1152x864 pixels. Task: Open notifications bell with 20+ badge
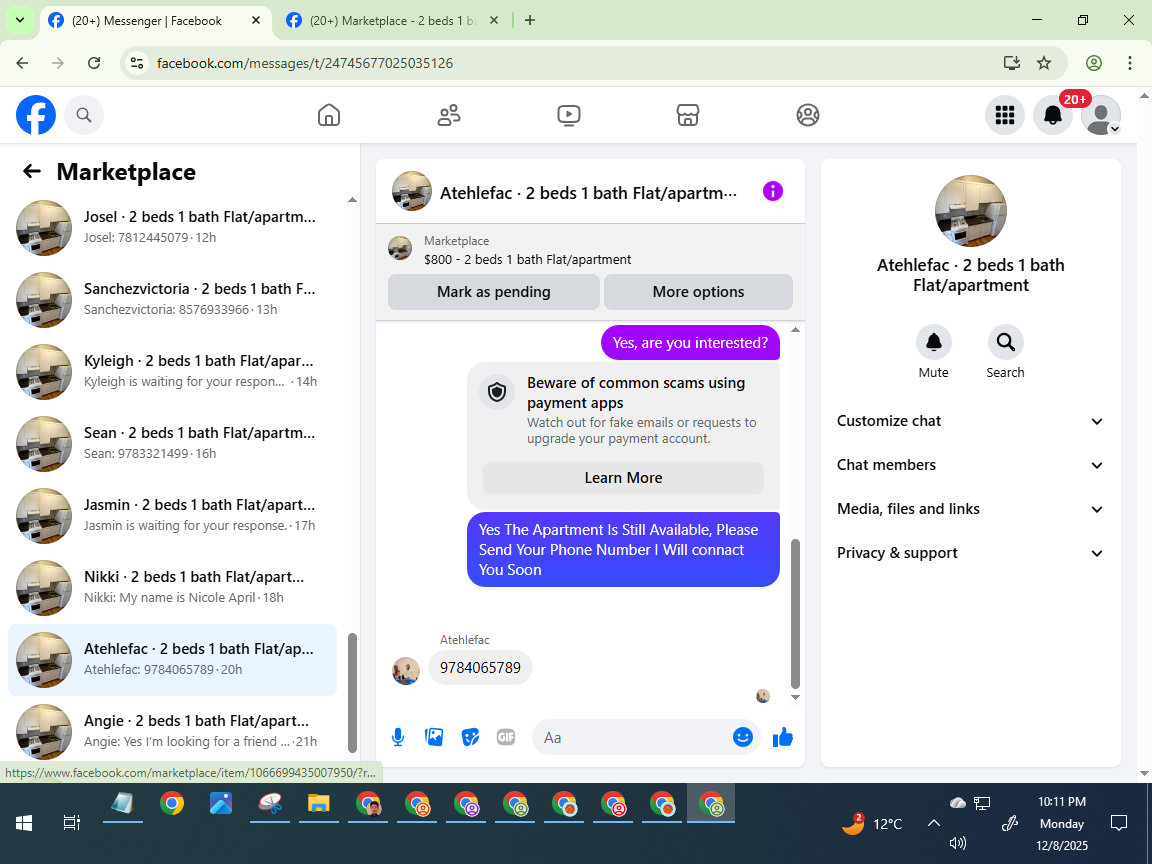pyautogui.click(x=1053, y=115)
